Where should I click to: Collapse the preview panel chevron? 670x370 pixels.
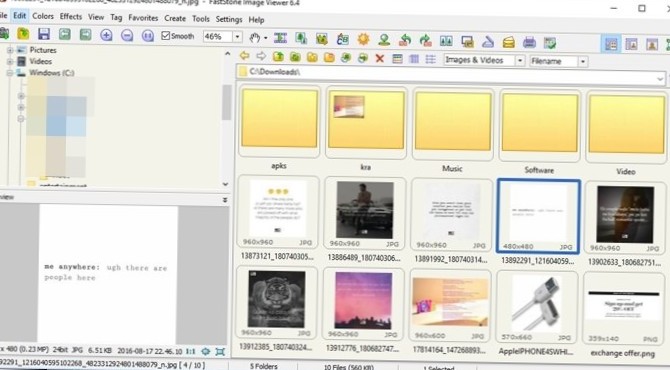click(225, 200)
